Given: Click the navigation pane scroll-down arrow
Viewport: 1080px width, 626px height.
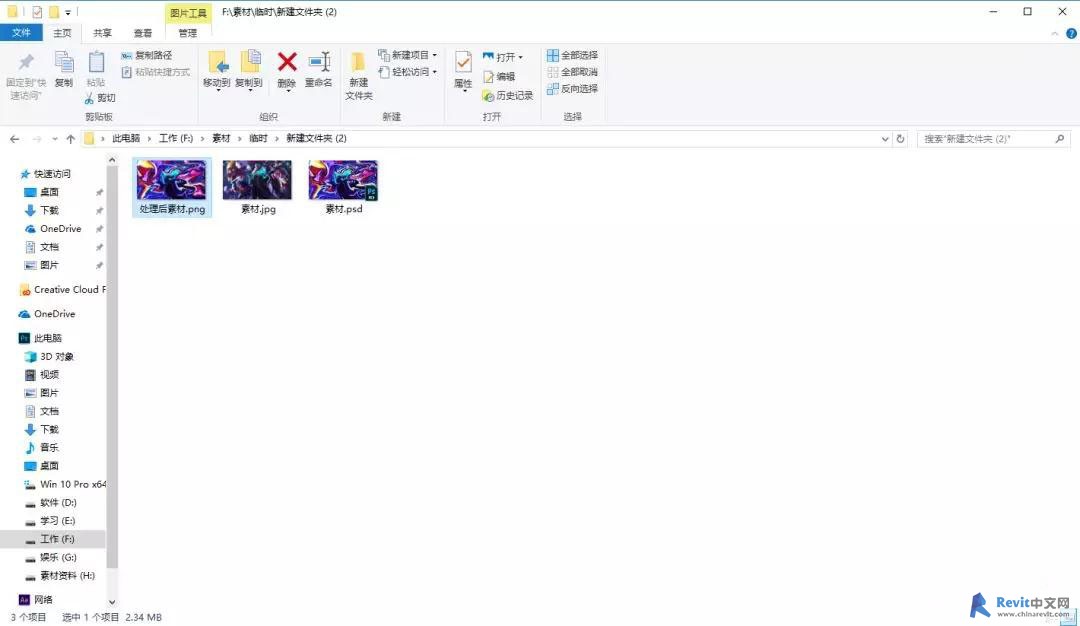Looking at the screenshot, I should (112, 603).
